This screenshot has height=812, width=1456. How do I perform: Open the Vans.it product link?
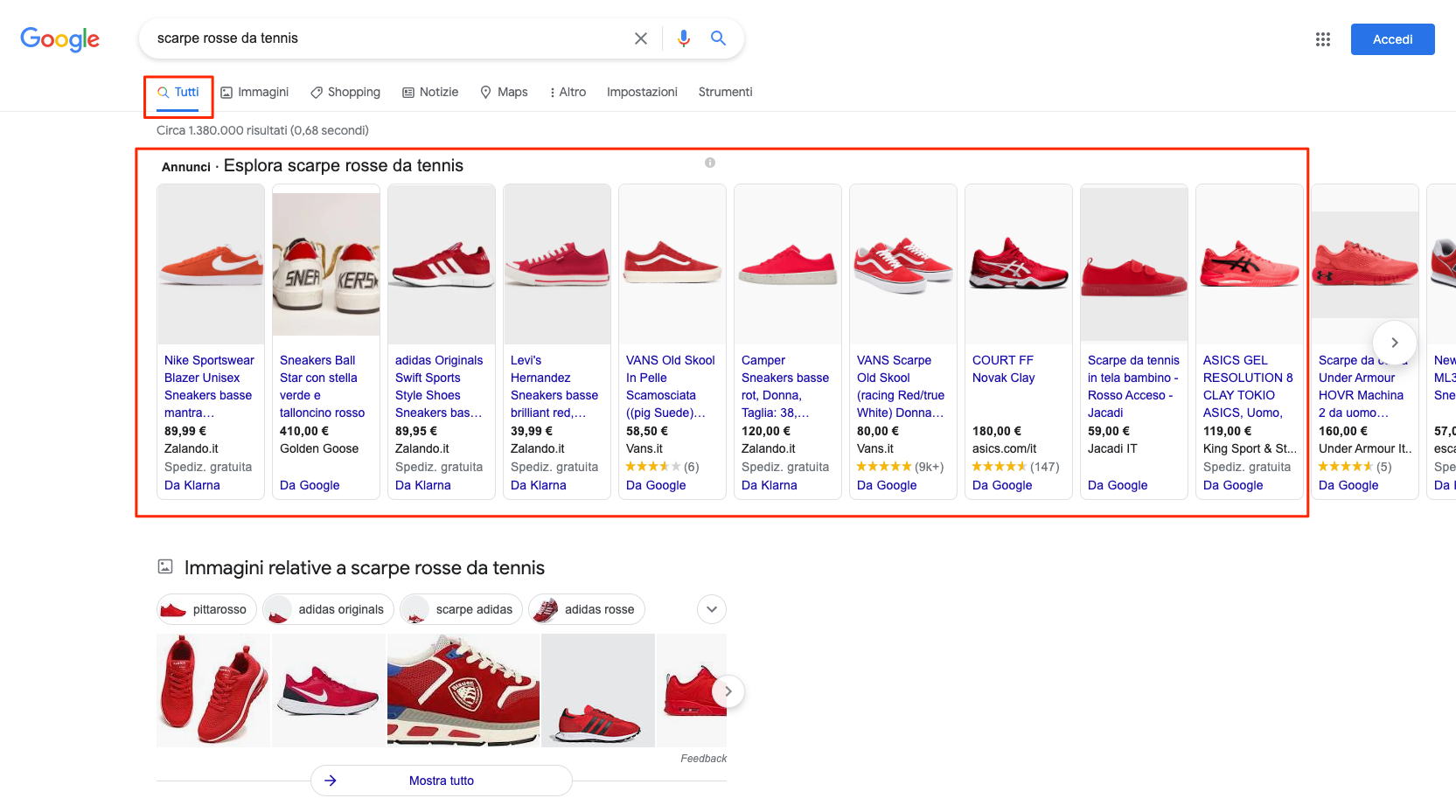pyautogui.click(x=645, y=448)
